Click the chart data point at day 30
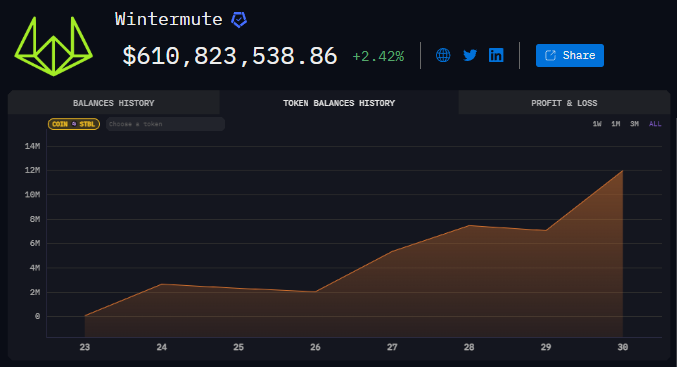Viewport: 677px width, 367px height. (x=623, y=171)
